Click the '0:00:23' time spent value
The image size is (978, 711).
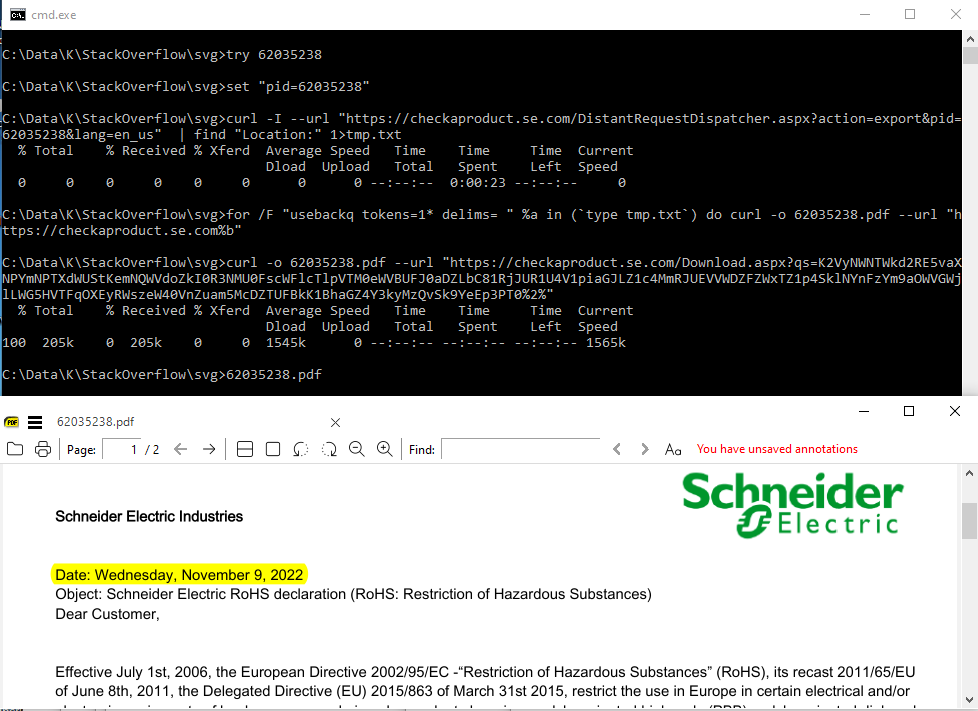(478, 183)
